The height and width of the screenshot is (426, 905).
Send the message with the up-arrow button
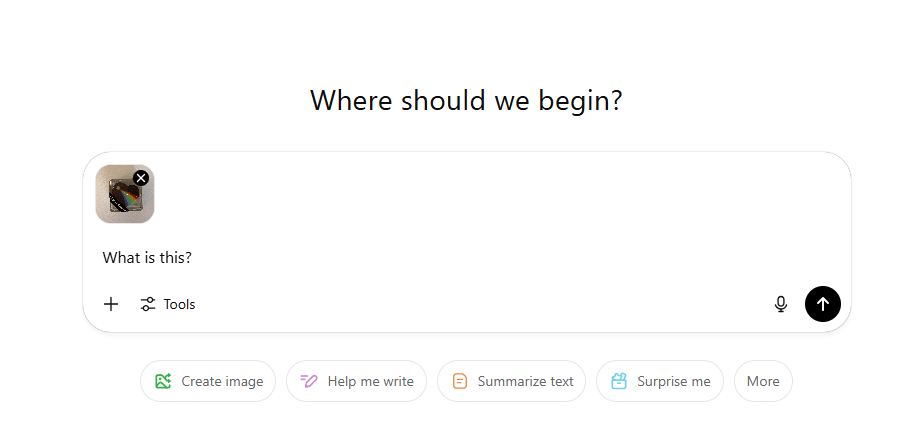tap(822, 304)
